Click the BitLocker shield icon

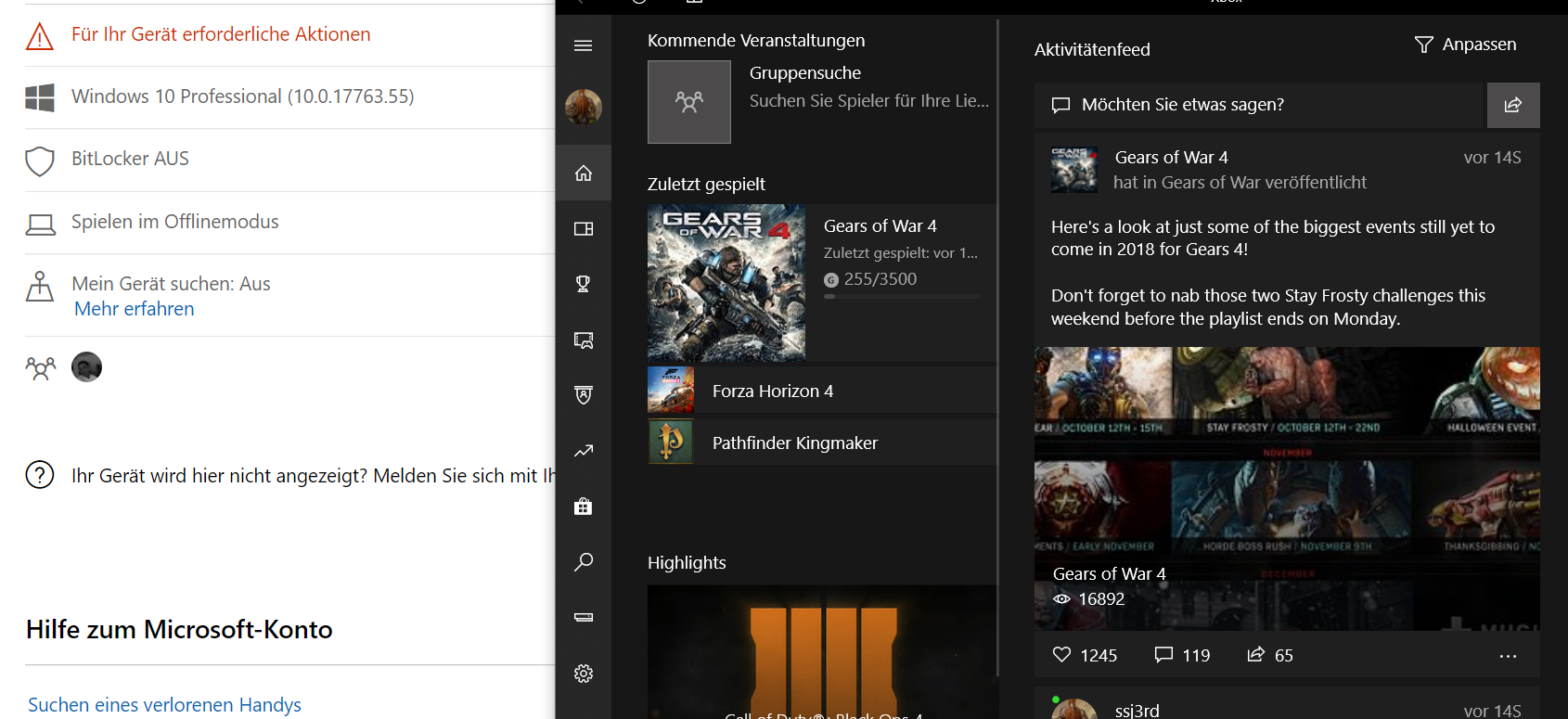coord(40,160)
